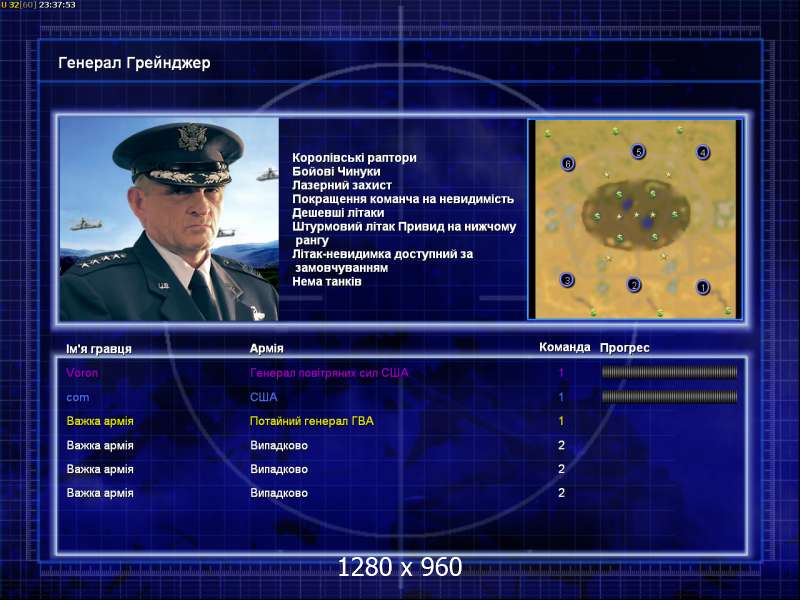Click the 'Армія' column header
This screenshot has width=800, height=600.
[266, 348]
